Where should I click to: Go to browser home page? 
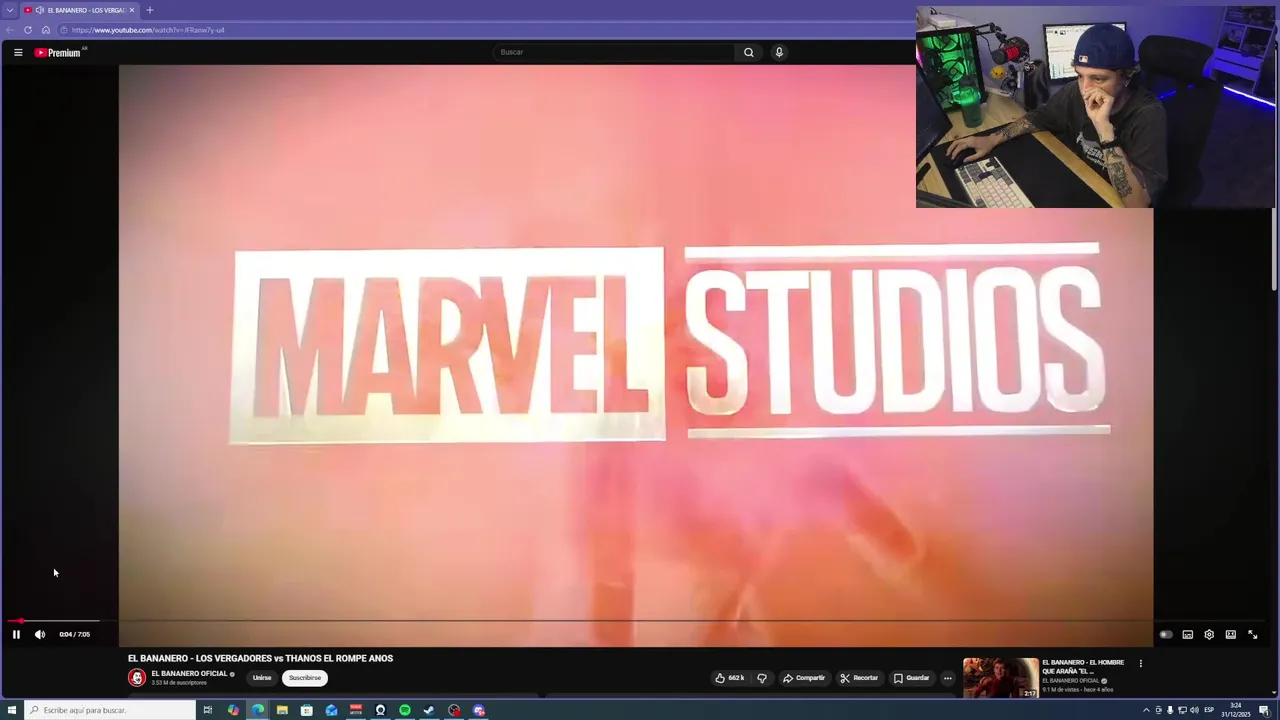tap(46, 30)
